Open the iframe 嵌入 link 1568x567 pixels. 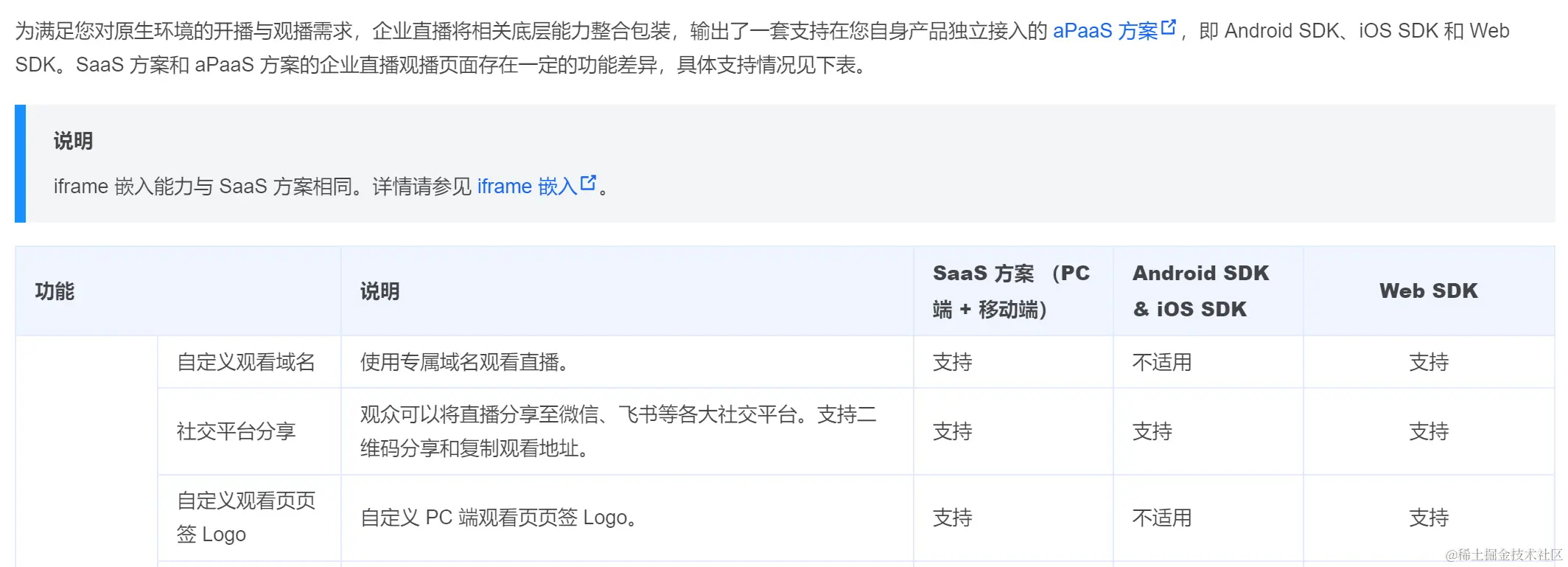(527, 187)
